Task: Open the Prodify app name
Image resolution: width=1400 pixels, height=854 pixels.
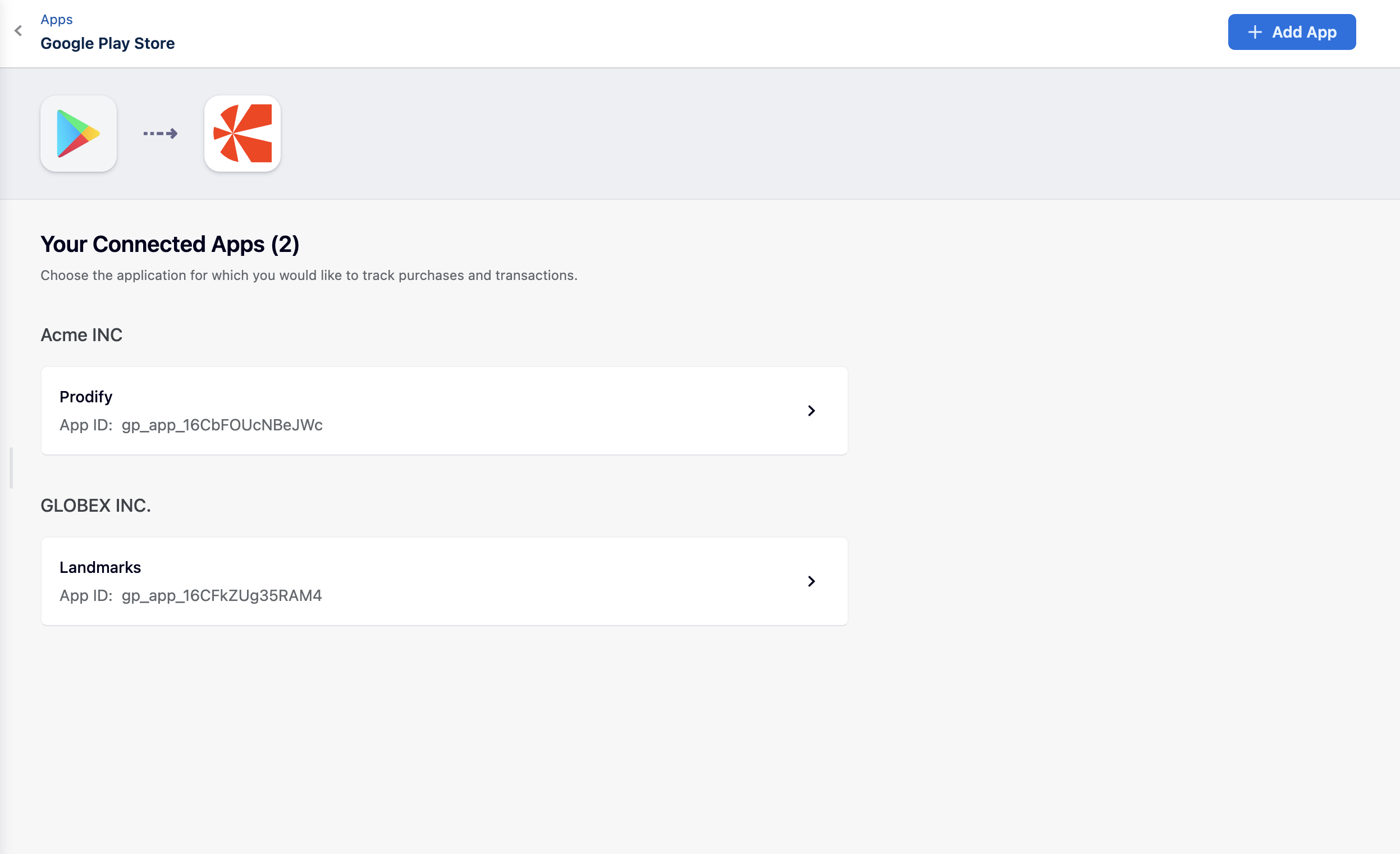Action: click(x=86, y=396)
